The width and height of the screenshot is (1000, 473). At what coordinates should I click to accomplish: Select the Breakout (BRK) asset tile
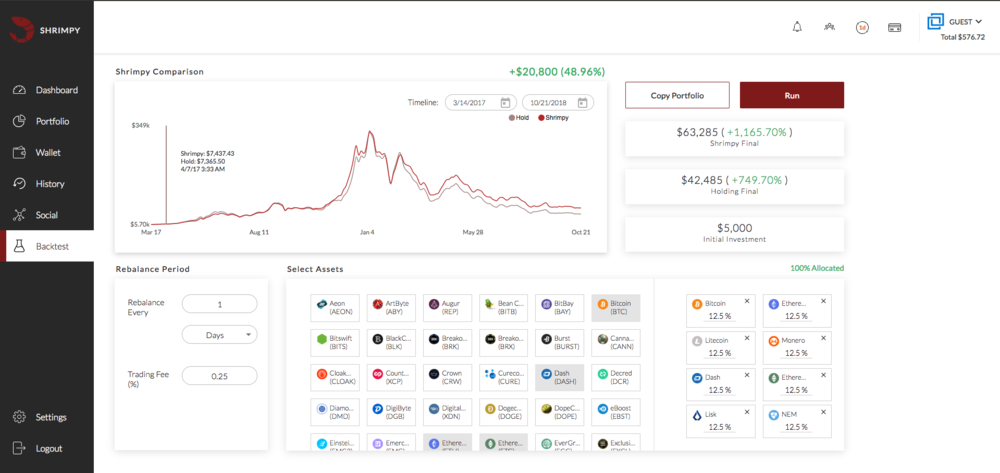[x=447, y=343]
